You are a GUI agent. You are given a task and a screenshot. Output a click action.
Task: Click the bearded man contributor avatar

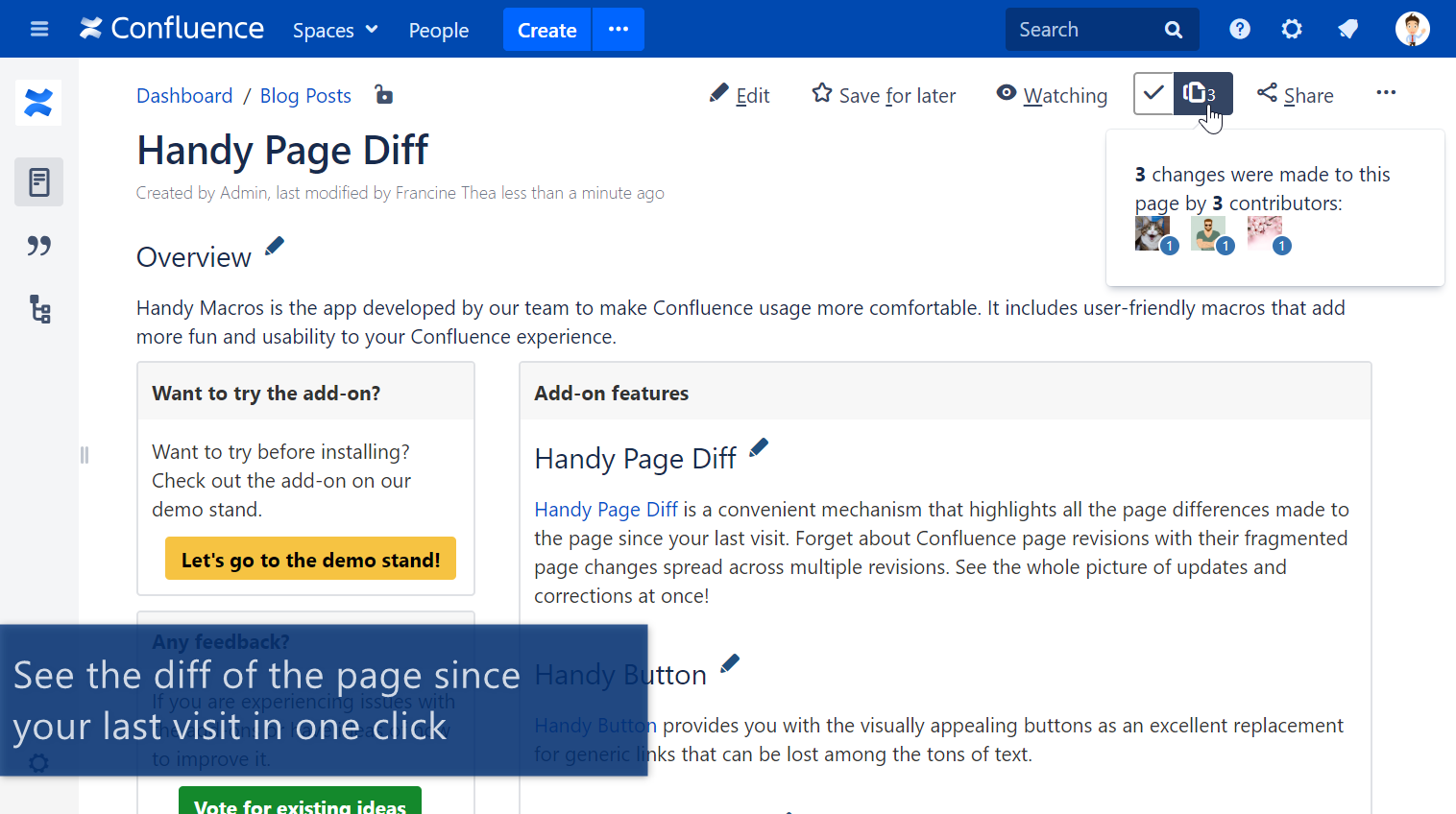pos(1208,233)
